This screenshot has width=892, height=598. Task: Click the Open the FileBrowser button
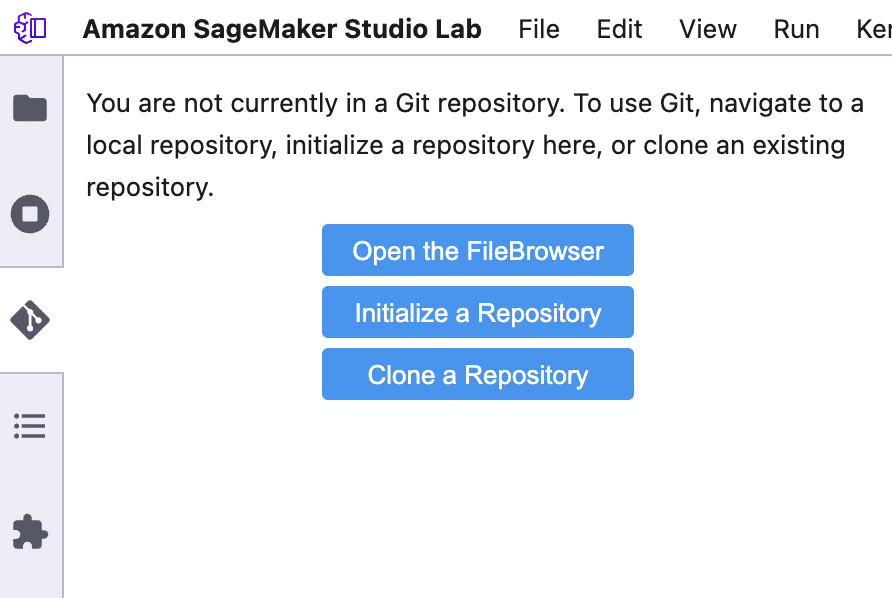point(478,250)
